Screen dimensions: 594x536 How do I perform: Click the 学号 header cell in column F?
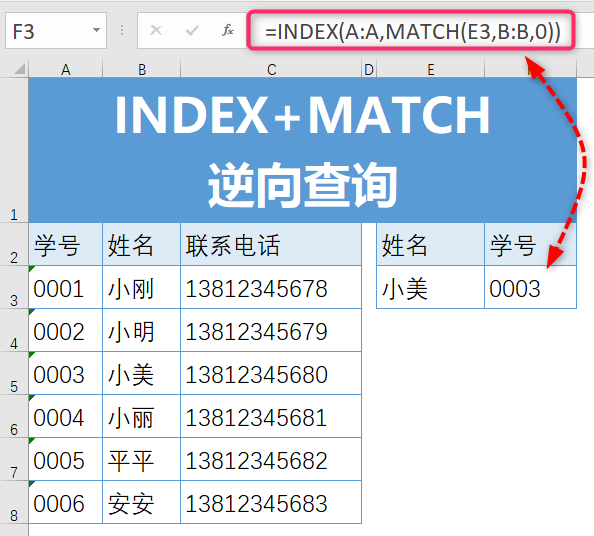(x=530, y=244)
